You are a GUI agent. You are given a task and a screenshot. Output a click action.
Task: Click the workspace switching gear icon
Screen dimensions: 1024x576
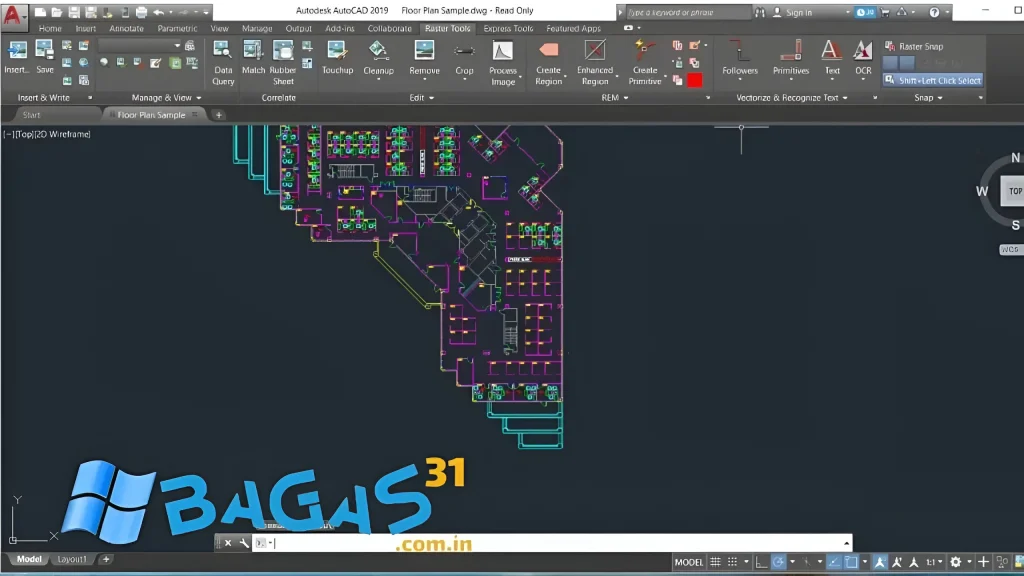point(955,562)
